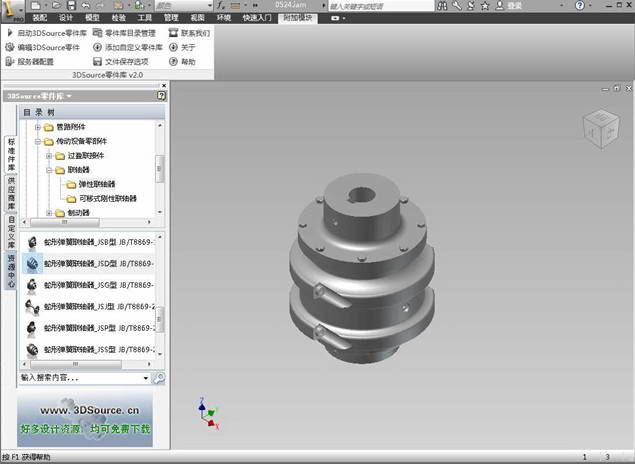The image size is (635, 464).
Task: Switch to the 工具 ribbon tab
Action: click(x=145, y=18)
